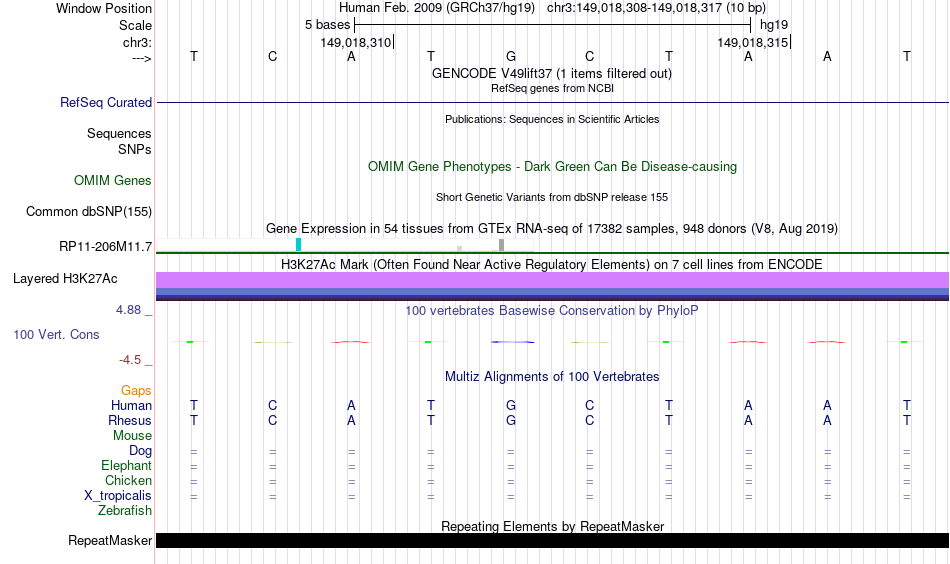Image resolution: width=950 pixels, height=564 pixels.
Task: Select the X_tropicalis alignment row label
Action: (x=118, y=496)
